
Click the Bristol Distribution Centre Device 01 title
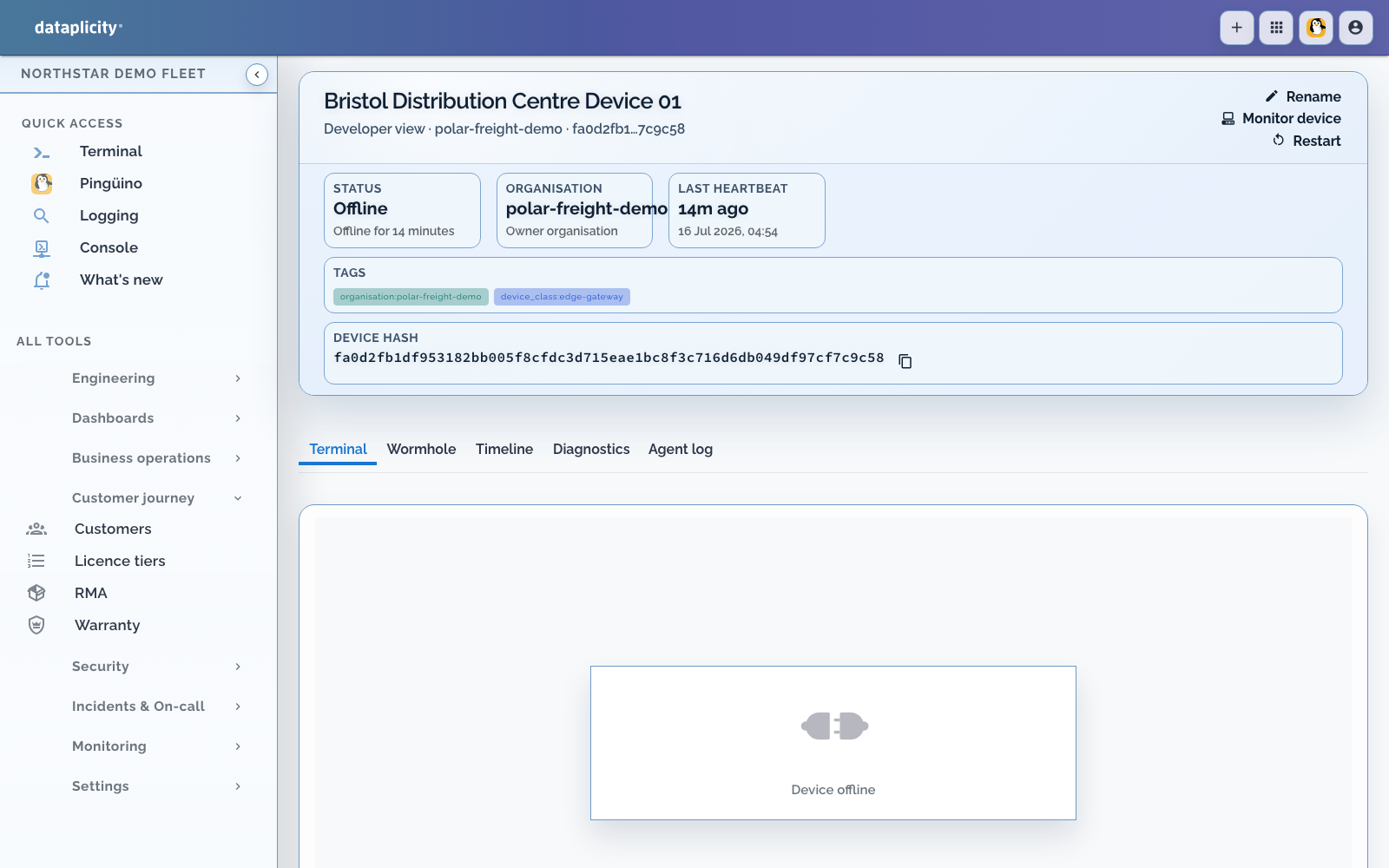click(x=503, y=101)
